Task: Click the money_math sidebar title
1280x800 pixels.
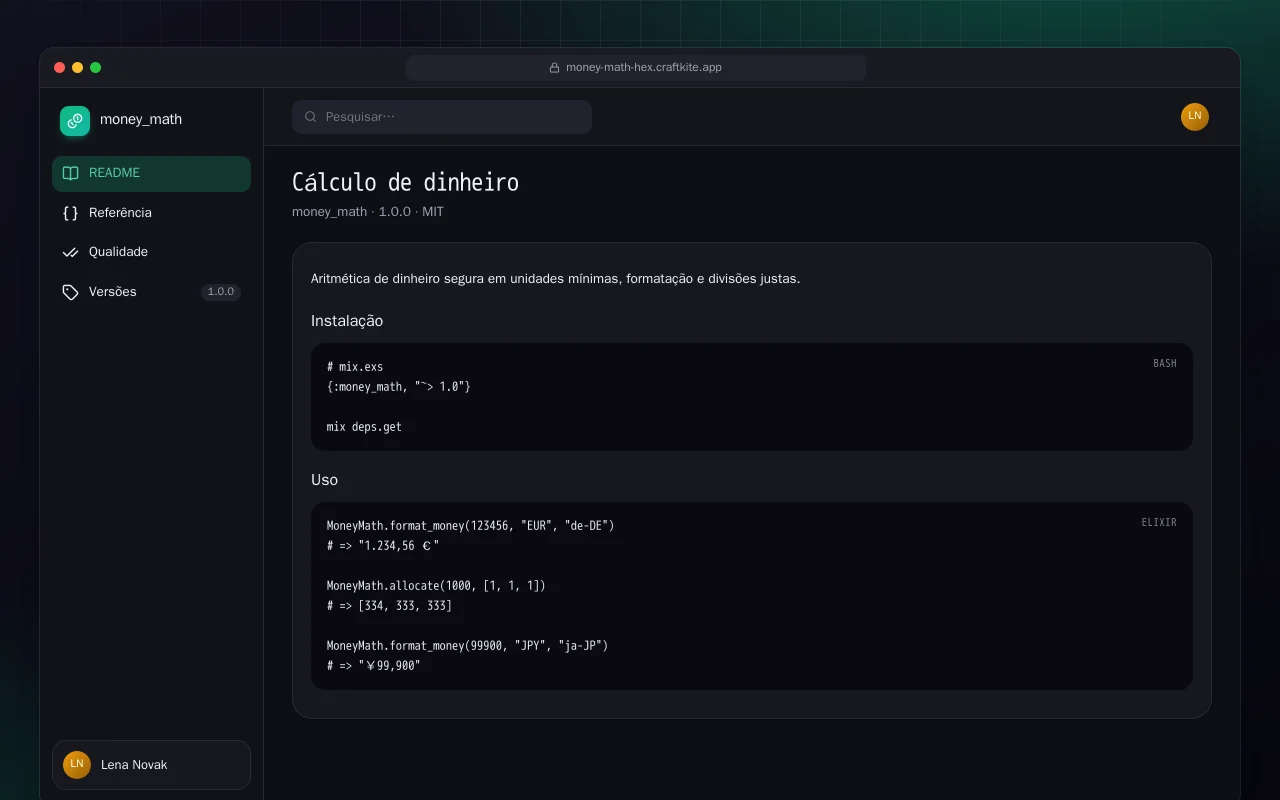Action: [x=141, y=119]
